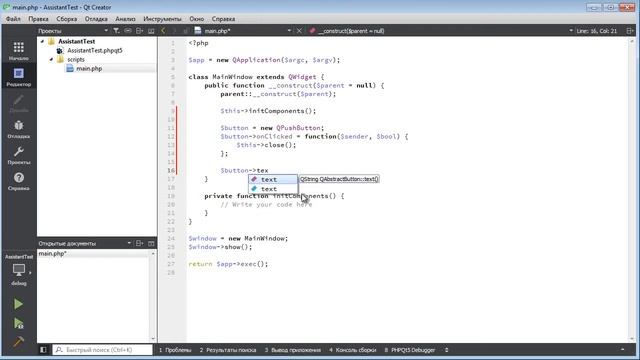Close the Проекты side panel
This screenshot has height=360, width=640.
151,31
